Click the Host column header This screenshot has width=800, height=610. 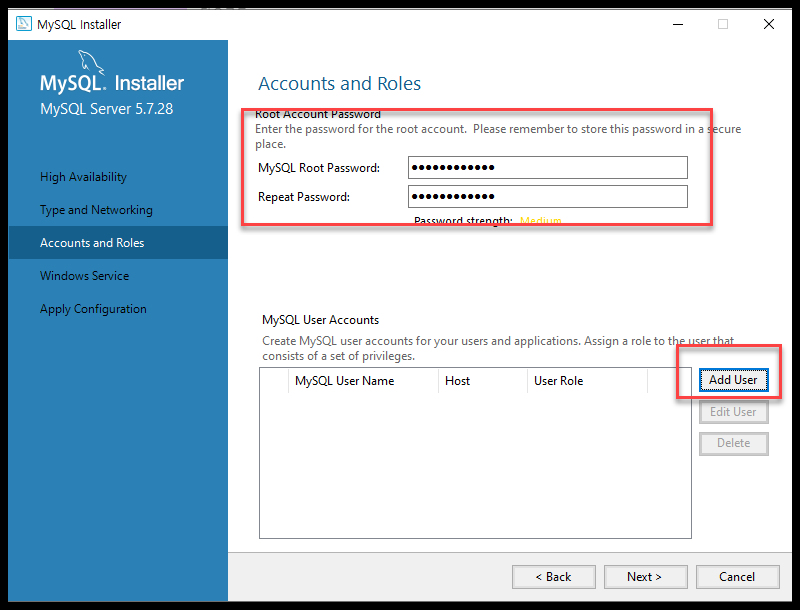tap(483, 381)
